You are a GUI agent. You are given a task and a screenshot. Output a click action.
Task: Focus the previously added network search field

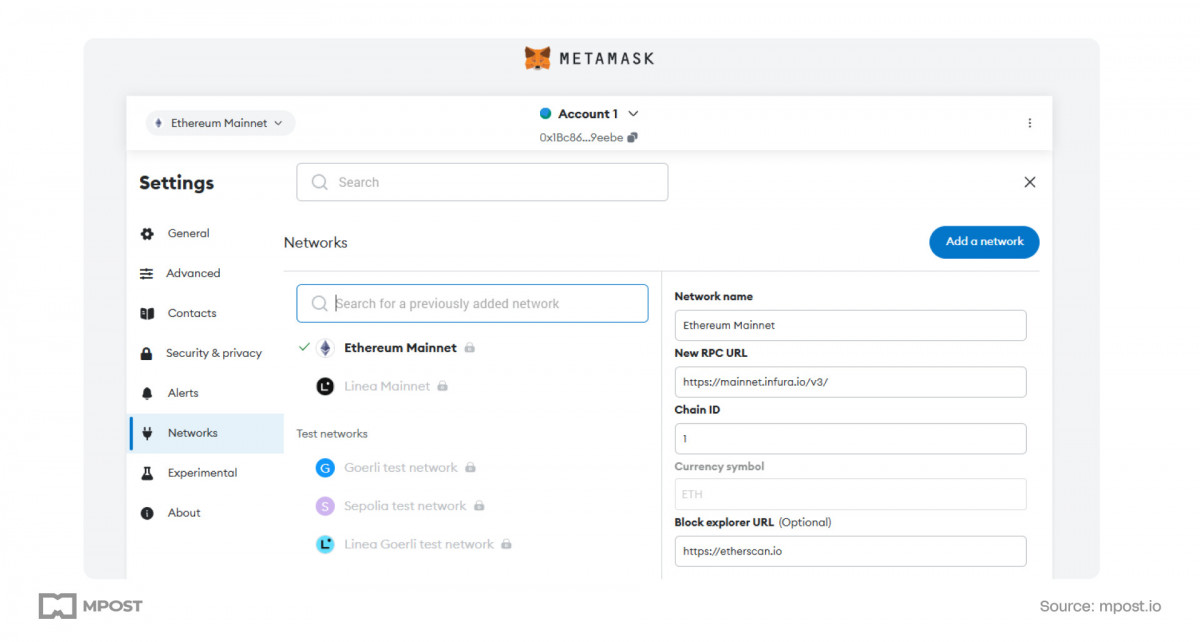[x=472, y=303]
